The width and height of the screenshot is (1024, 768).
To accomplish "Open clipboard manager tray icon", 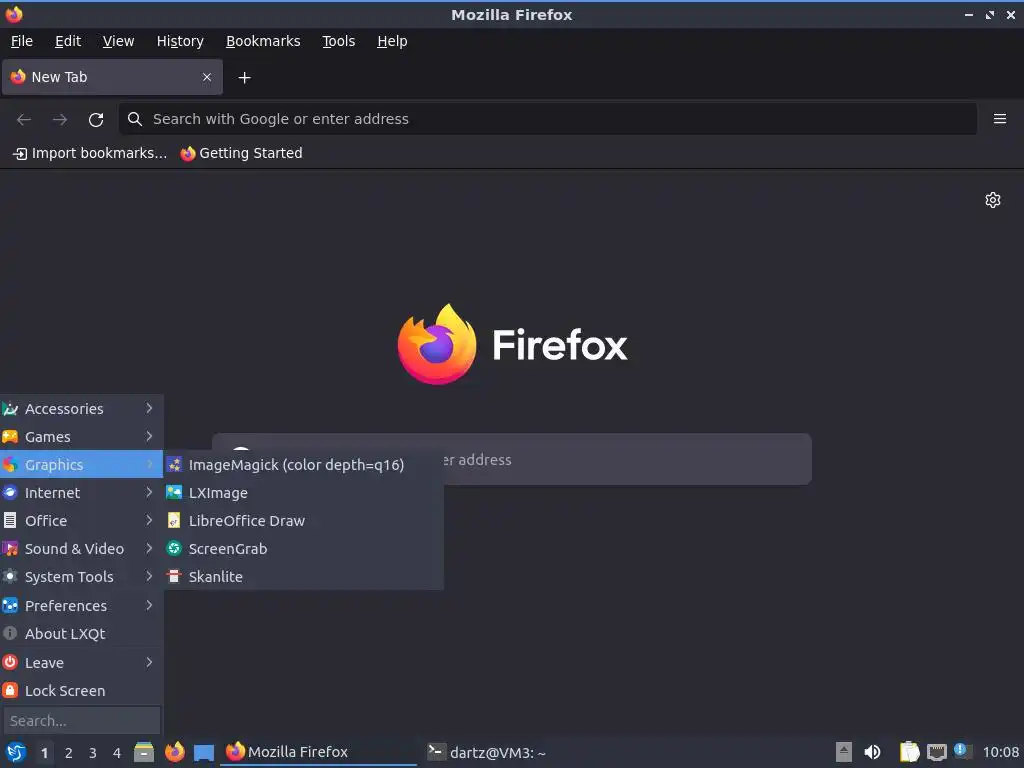I will pyautogui.click(x=909, y=752).
